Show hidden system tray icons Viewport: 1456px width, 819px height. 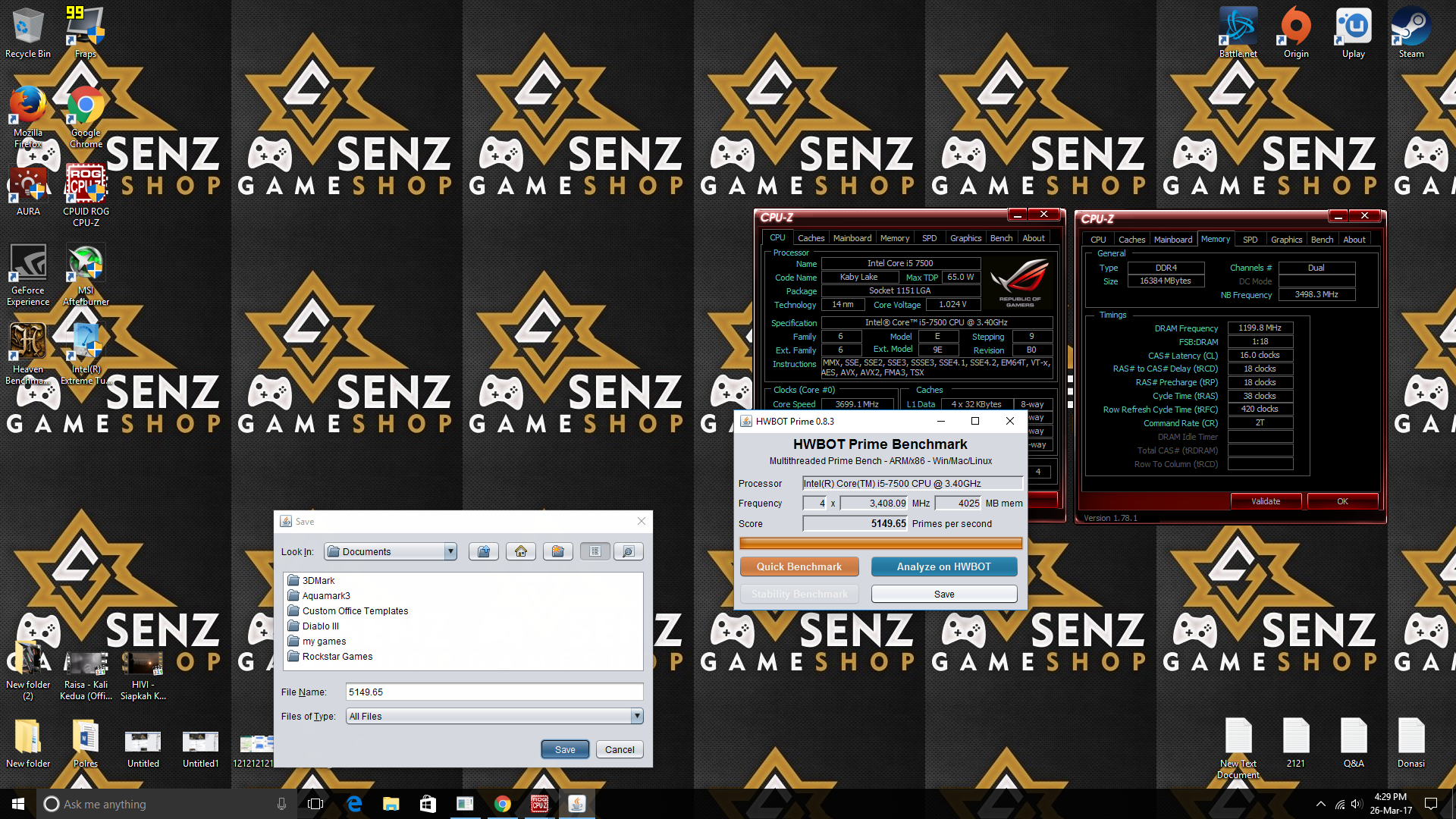tap(1320, 804)
